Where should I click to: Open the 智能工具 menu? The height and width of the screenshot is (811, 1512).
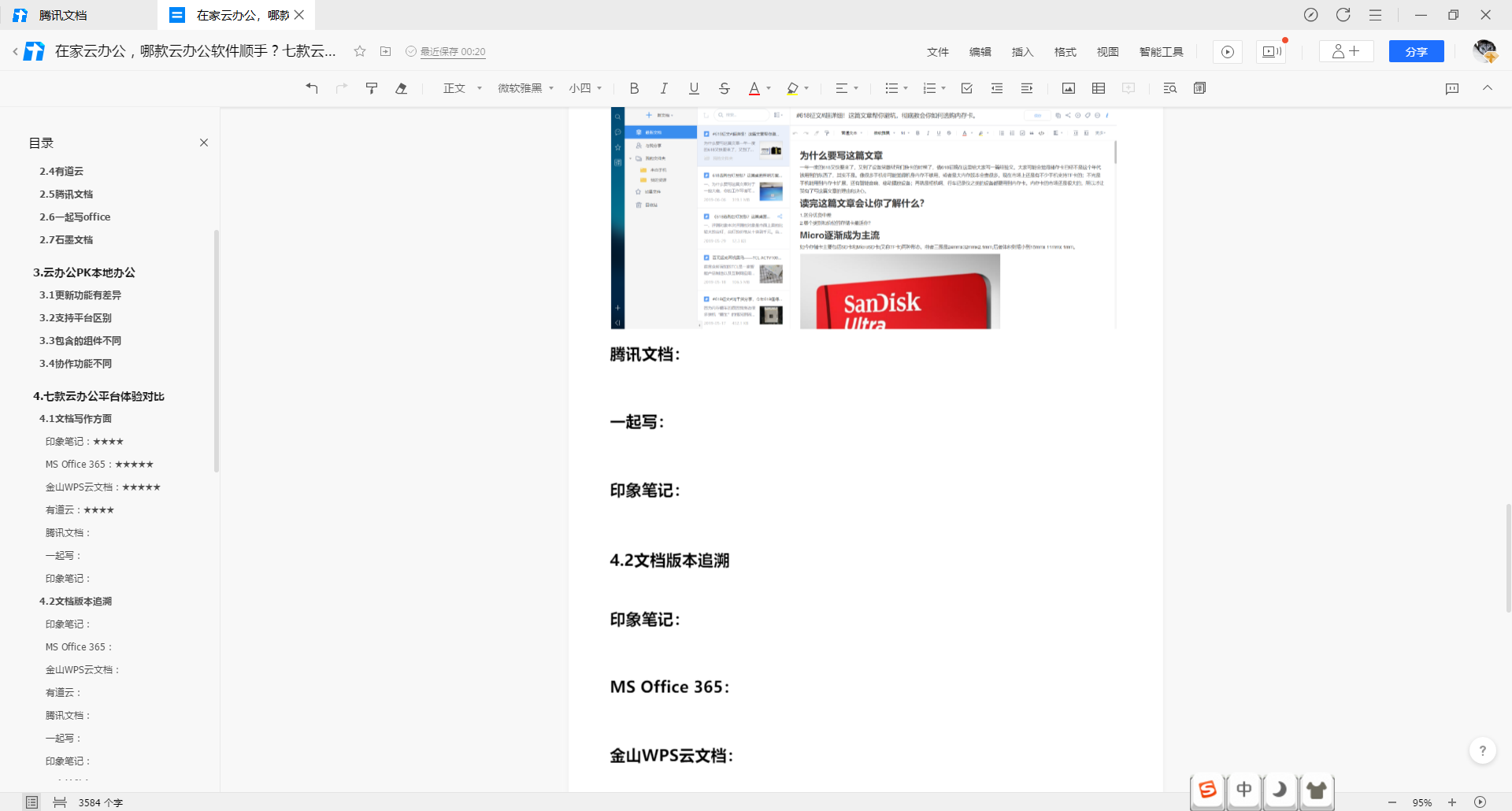click(x=1162, y=52)
